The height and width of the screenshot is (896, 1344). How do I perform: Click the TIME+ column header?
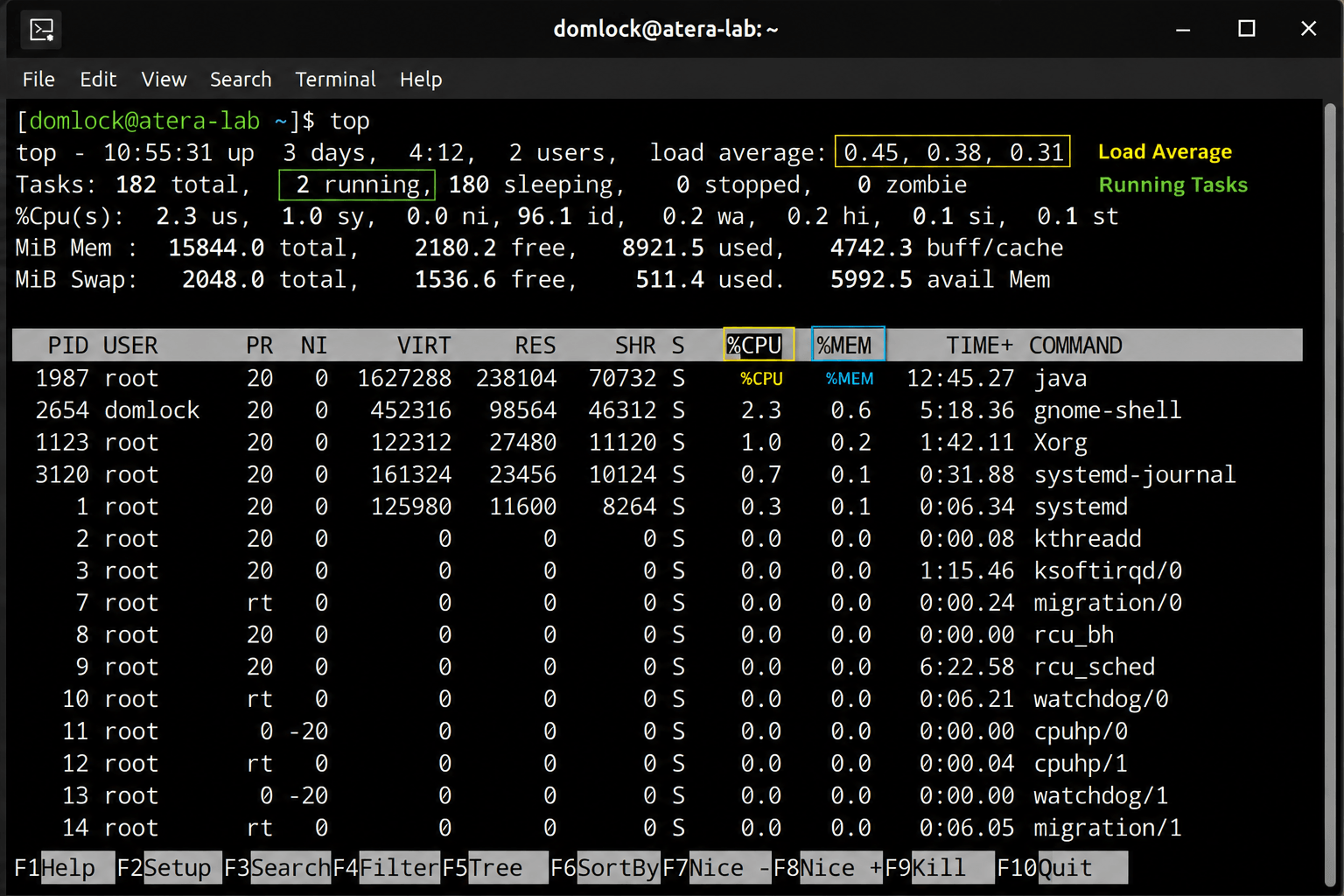[980, 346]
